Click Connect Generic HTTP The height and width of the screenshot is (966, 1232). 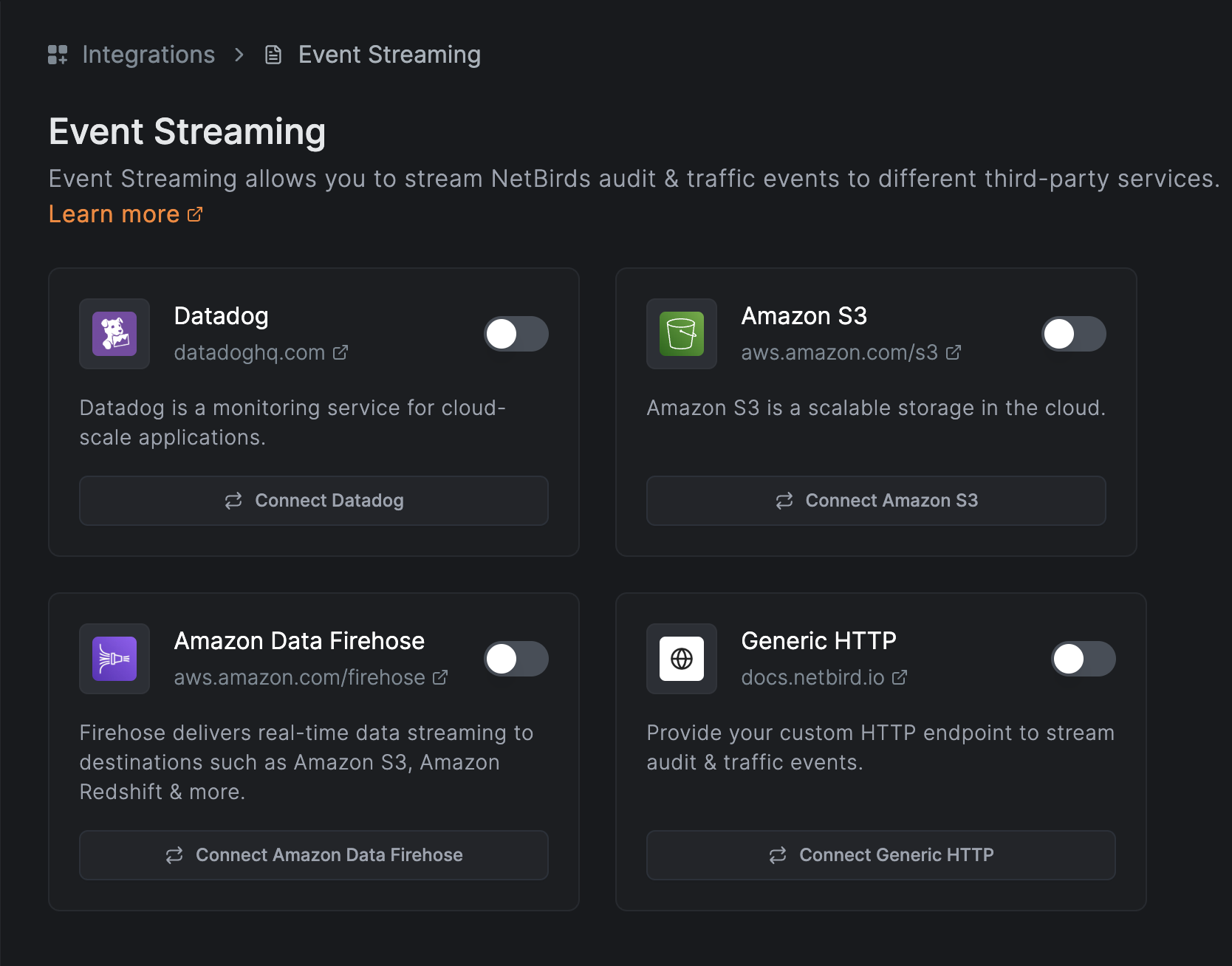[x=880, y=855]
